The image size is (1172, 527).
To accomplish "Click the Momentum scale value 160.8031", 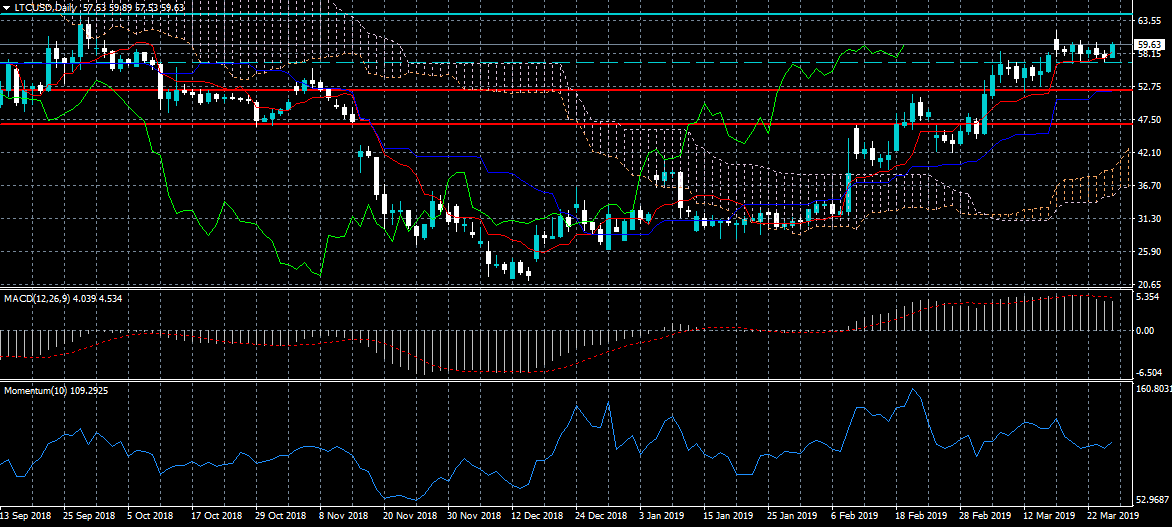I will [x=1153, y=389].
